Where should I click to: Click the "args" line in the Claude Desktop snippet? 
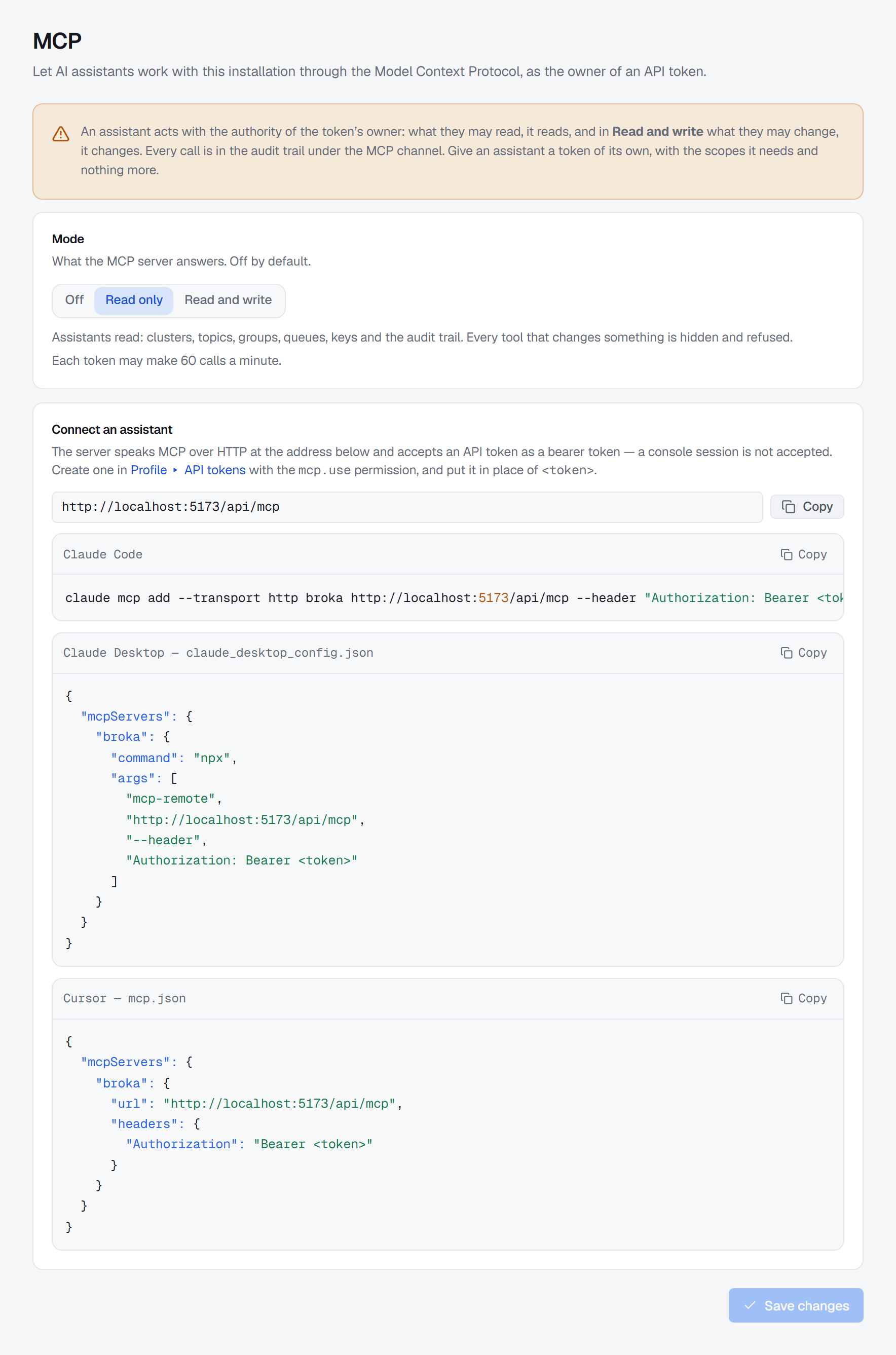(x=144, y=779)
